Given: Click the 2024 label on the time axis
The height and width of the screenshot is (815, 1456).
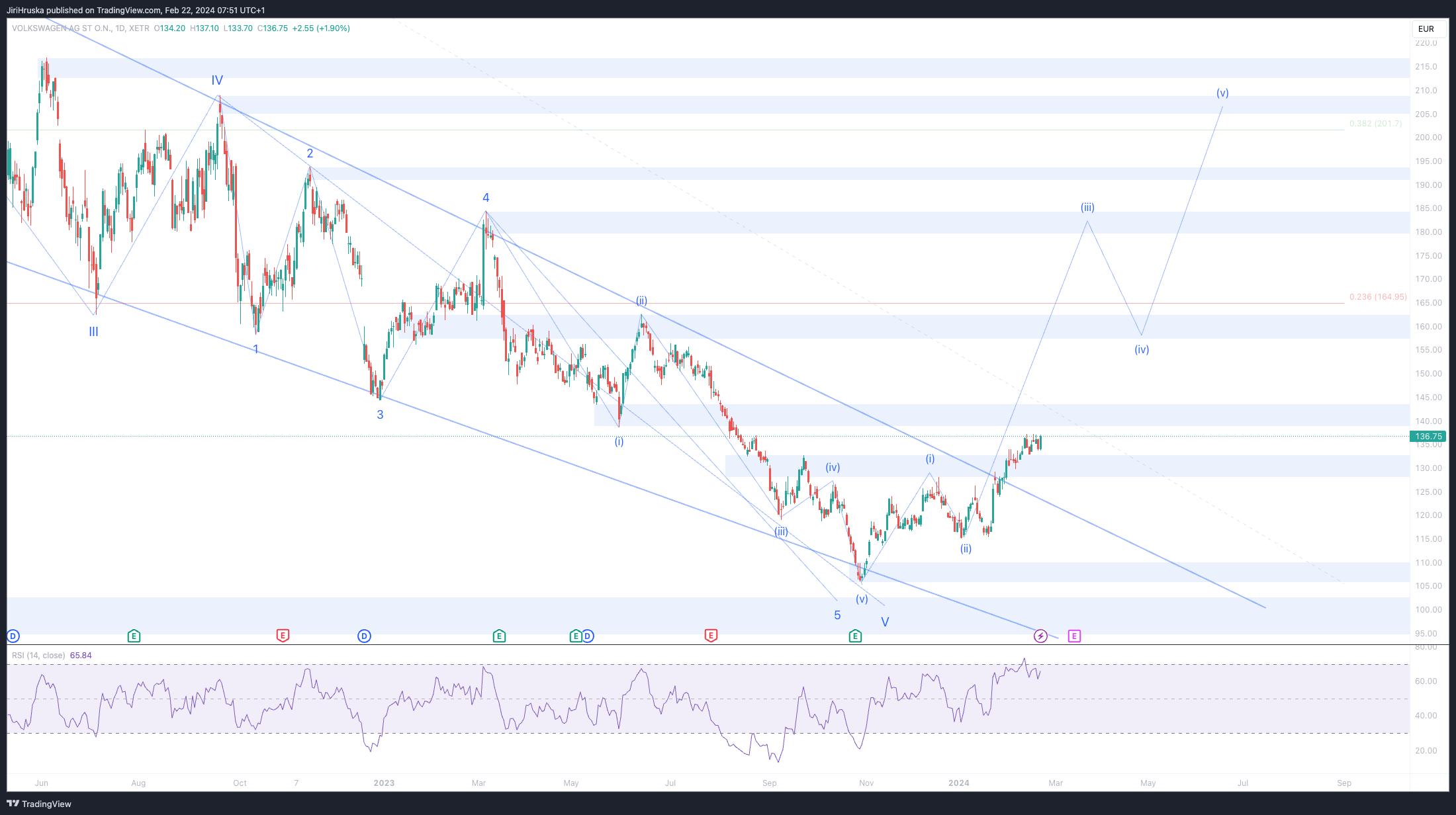Looking at the screenshot, I should [x=958, y=783].
